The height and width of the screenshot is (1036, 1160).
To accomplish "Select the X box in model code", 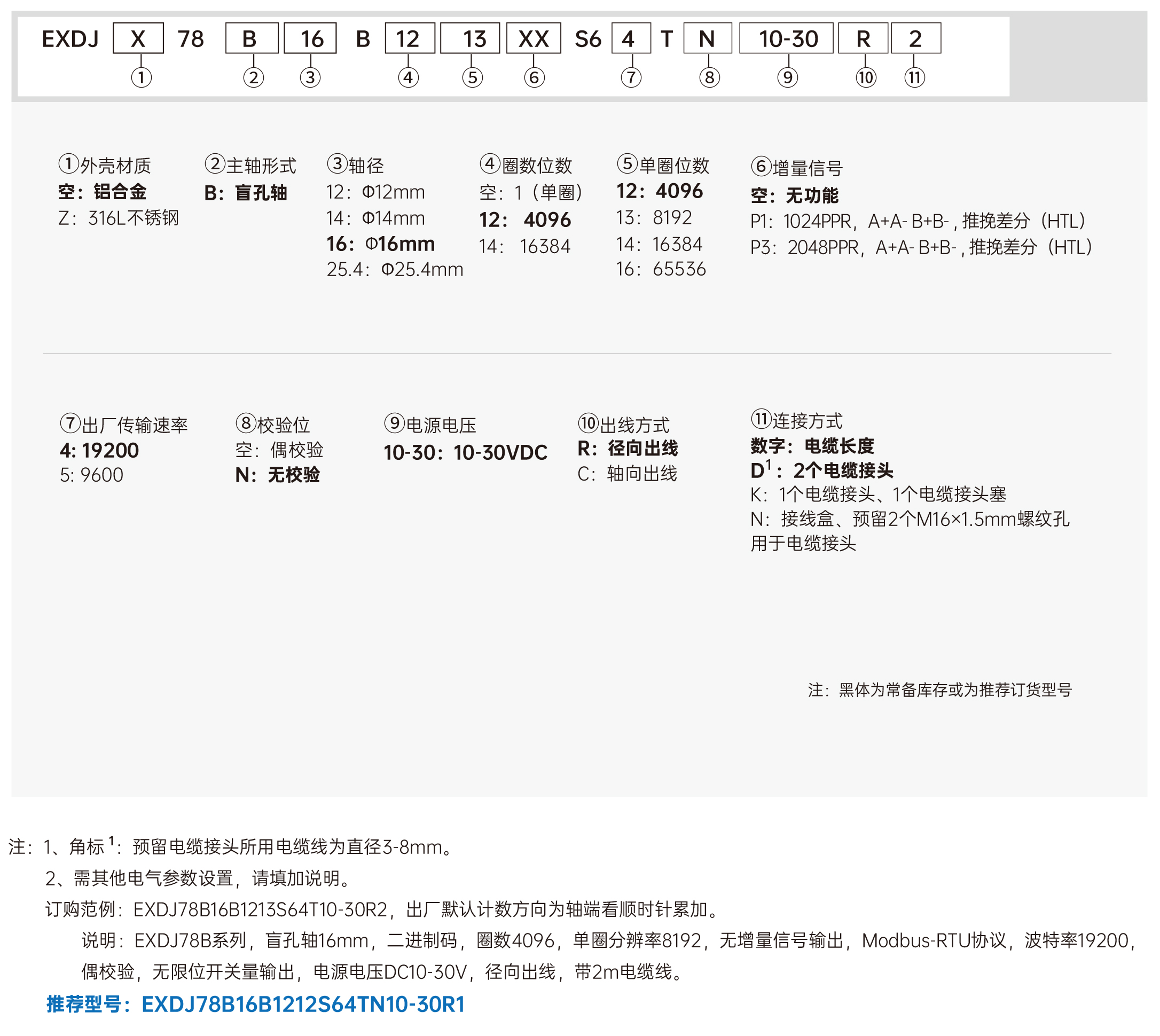I will (x=138, y=38).
